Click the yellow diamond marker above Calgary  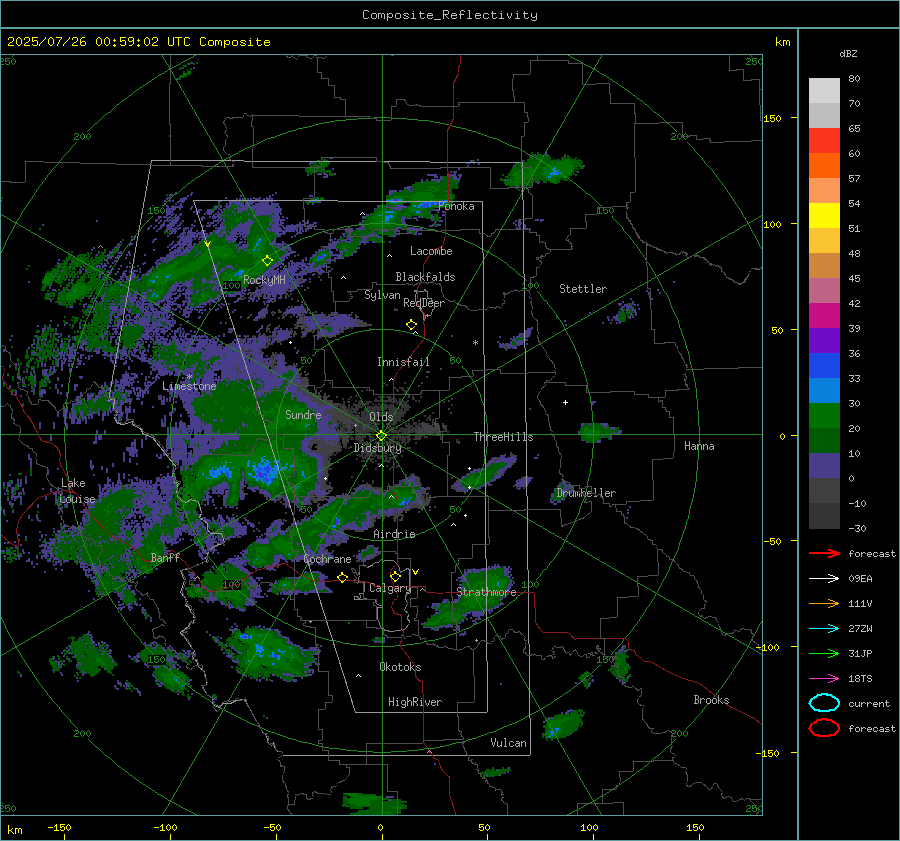[x=395, y=576]
